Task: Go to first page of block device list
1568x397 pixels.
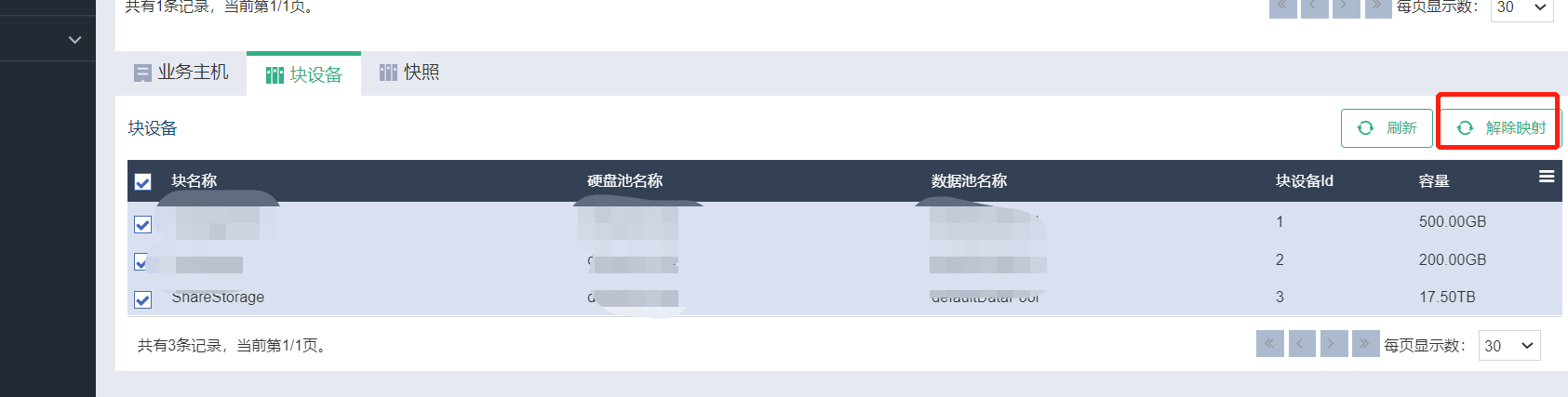Action: (x=1269, y=344)
